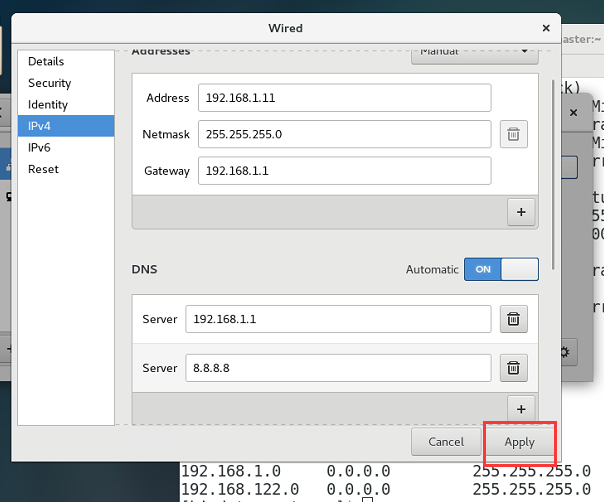Image resolution: width=604 pixels, height=502 pixels.
Task: Click the Netmask field 255.255.255.0
Action: (x=345, y=134)
